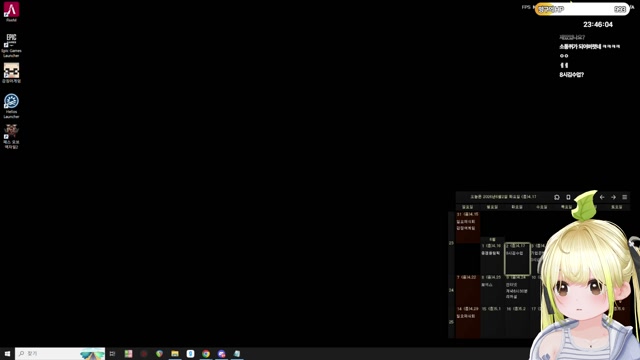Select the highlighted day 2 calendar cell

[x=517, y=259]
